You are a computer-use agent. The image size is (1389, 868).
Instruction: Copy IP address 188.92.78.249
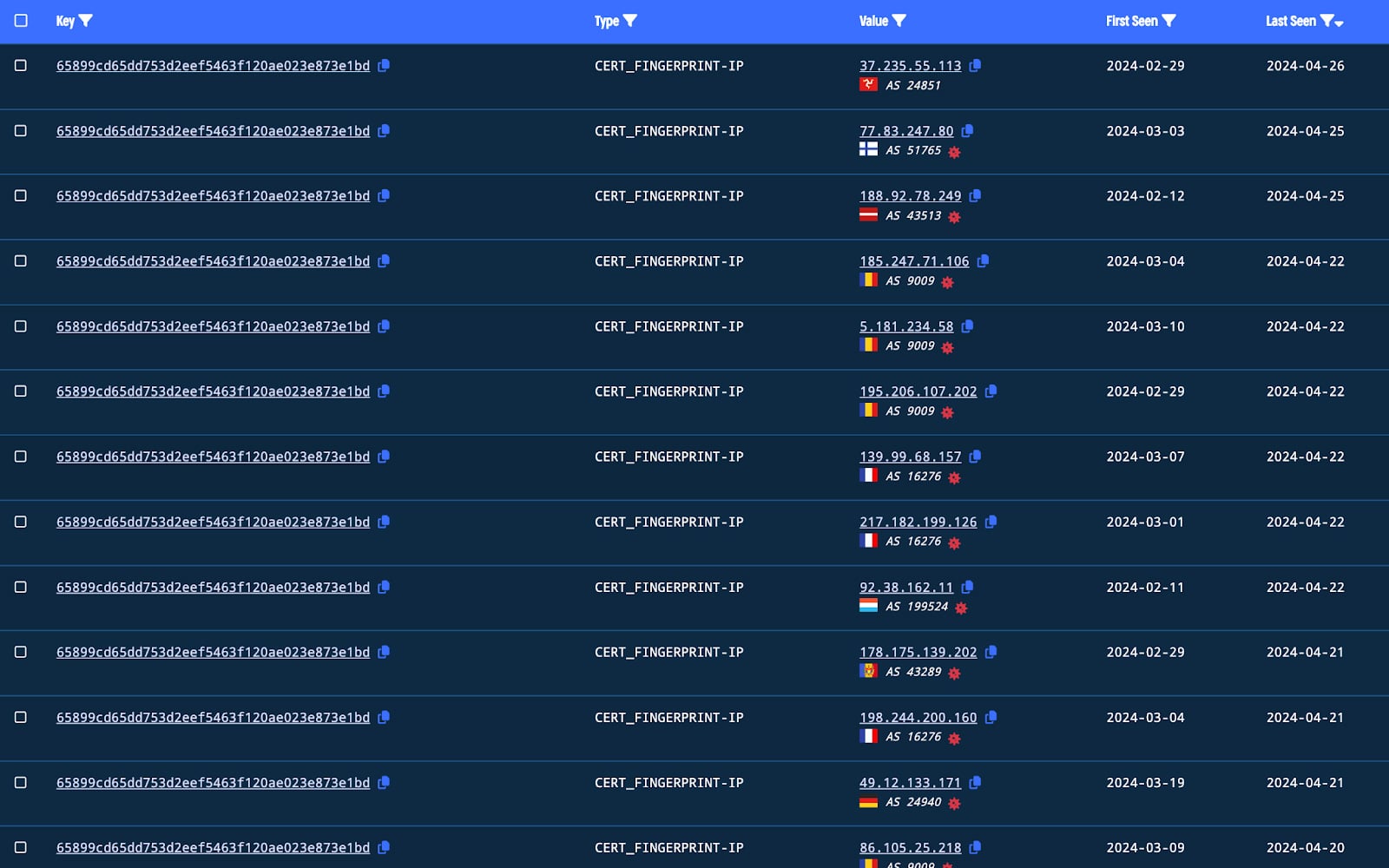(975, 195)
